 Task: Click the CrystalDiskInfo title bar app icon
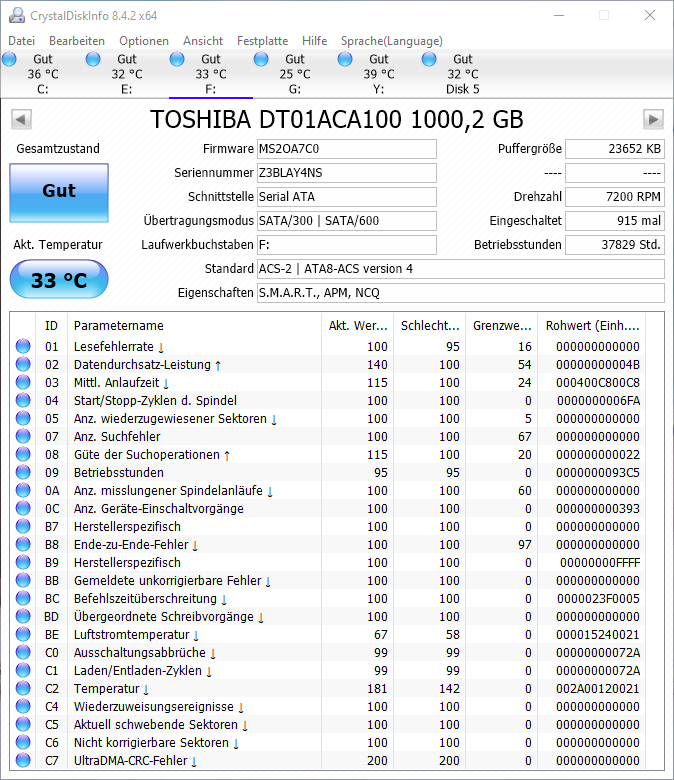coord(16,15)
